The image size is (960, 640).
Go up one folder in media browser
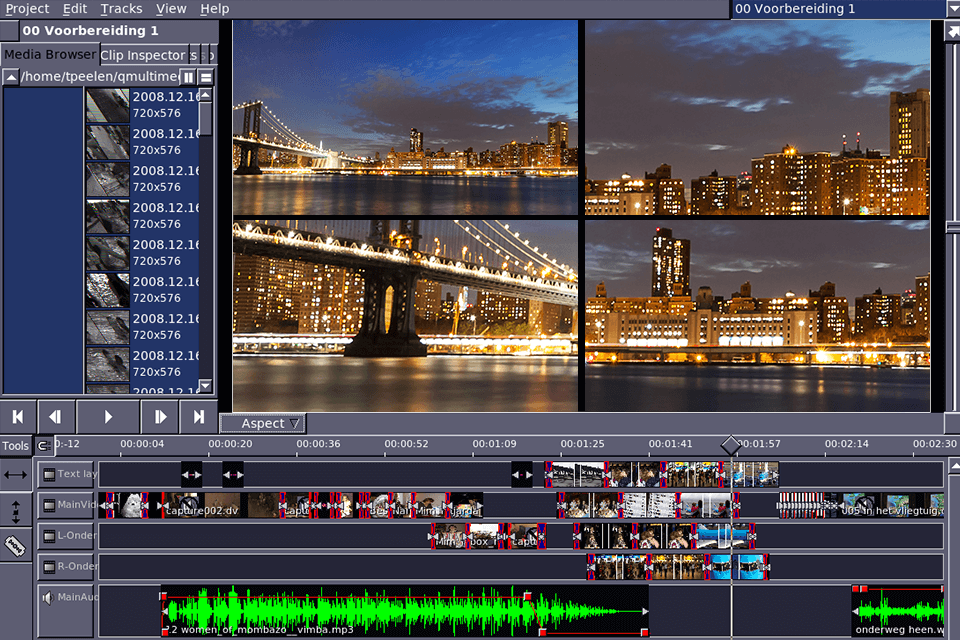click(x=11, y=77)
